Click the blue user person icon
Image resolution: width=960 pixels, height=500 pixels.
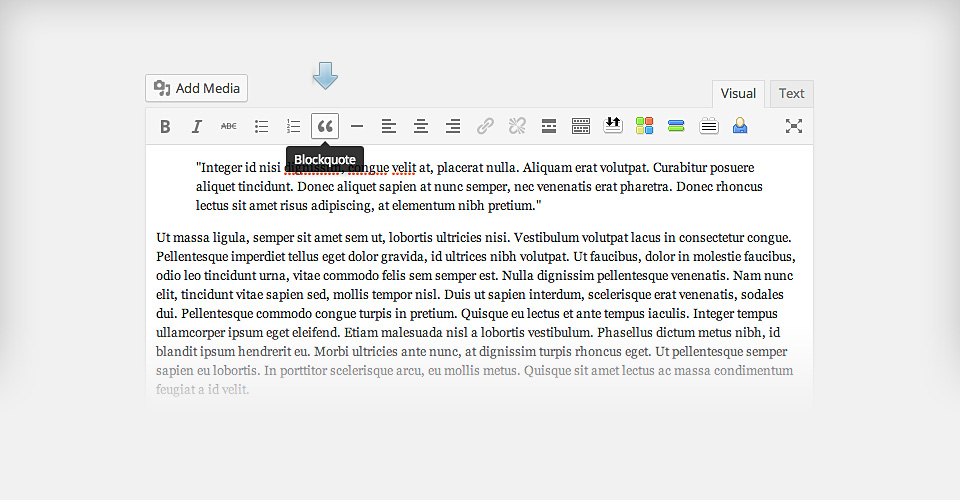[740, 125]
